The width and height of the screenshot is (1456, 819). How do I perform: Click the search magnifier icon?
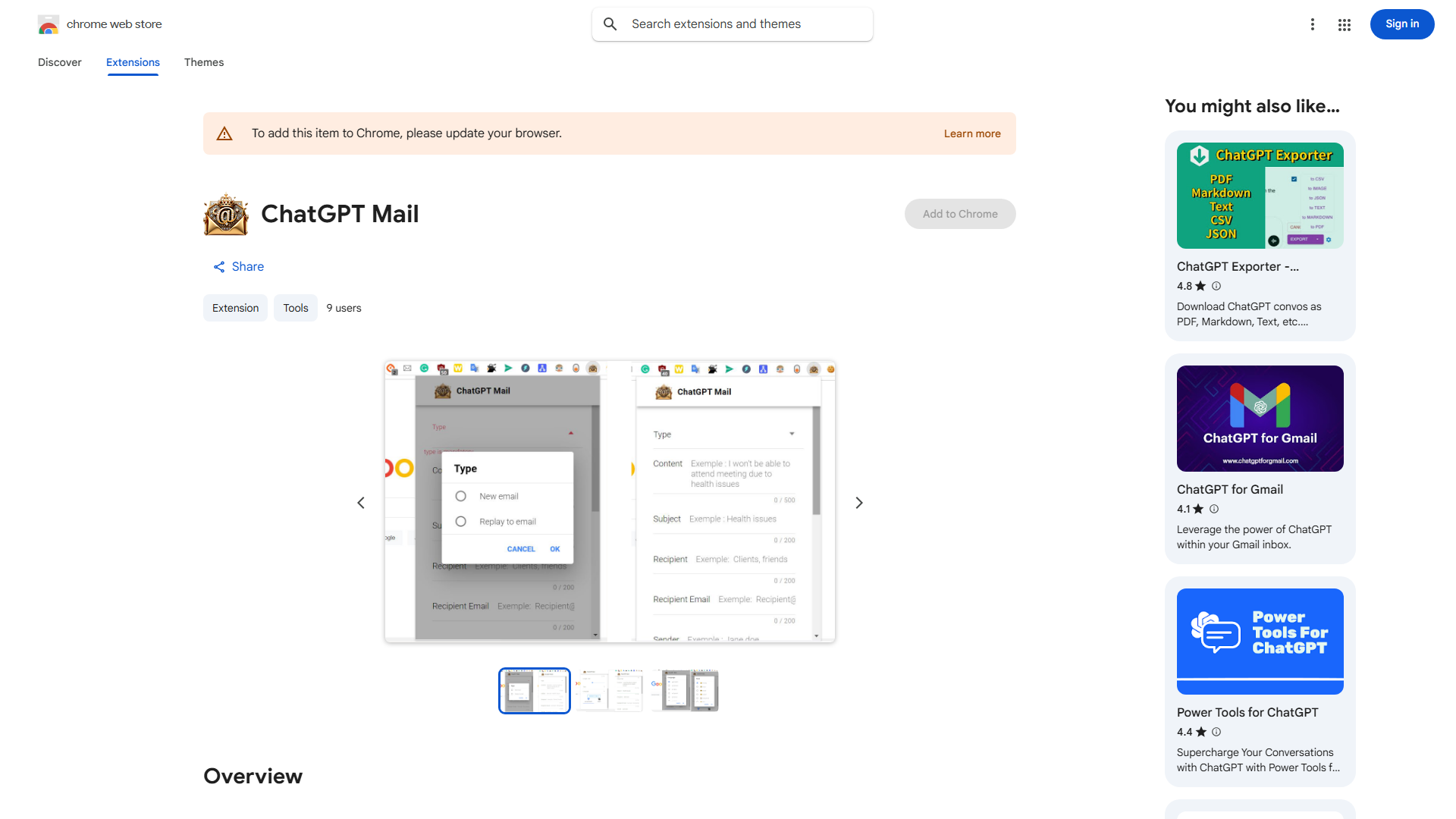coord(610,24)
